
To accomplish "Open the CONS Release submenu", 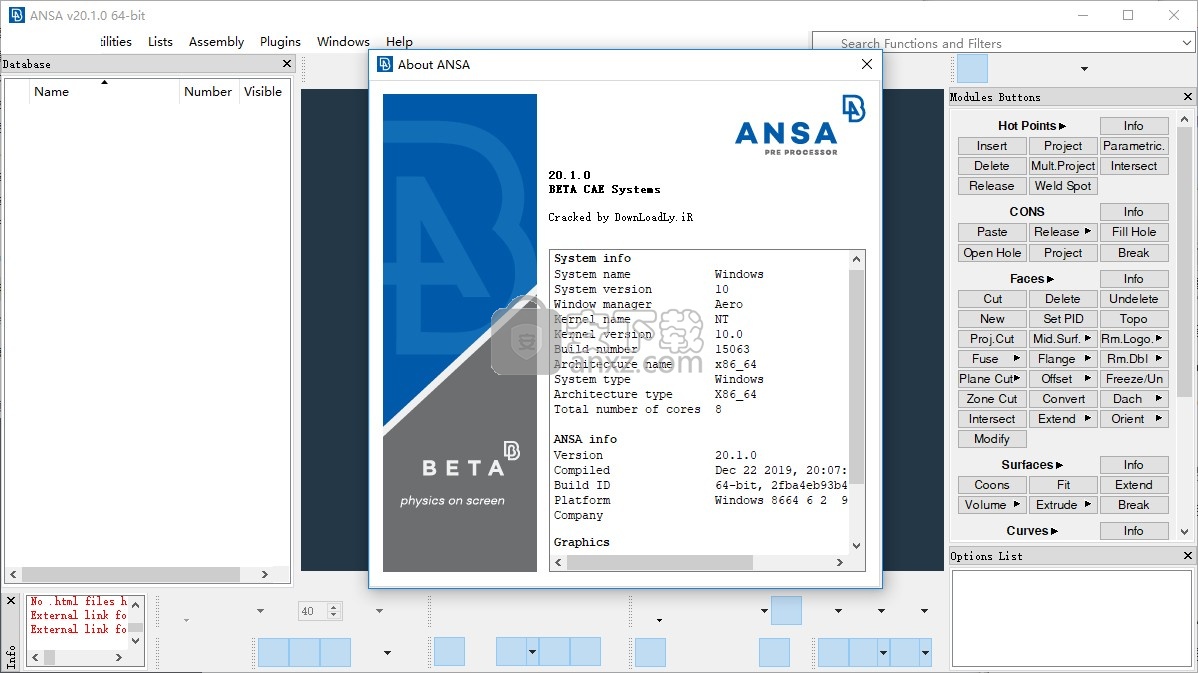I will tap(1063, 231).
